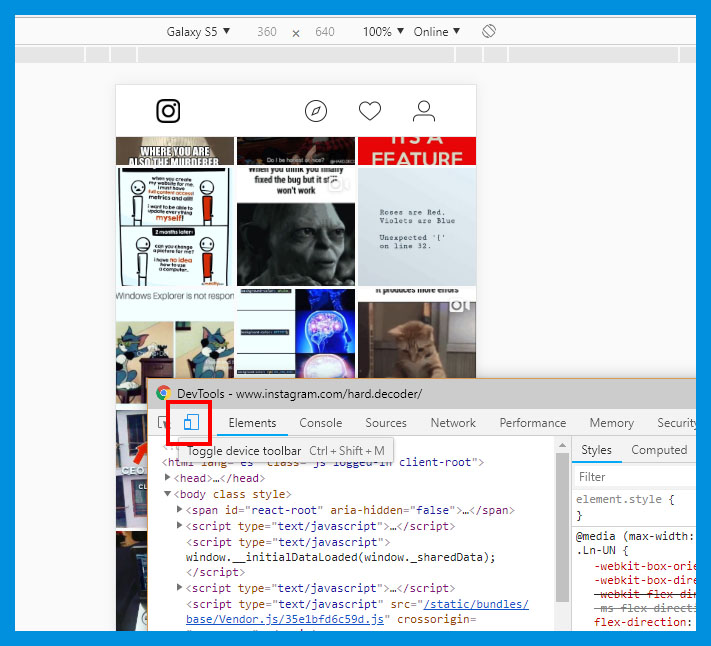The width and height of the screenshot is (711, 646).
Task: Click the height field showing 640
Action: point(325,32)
